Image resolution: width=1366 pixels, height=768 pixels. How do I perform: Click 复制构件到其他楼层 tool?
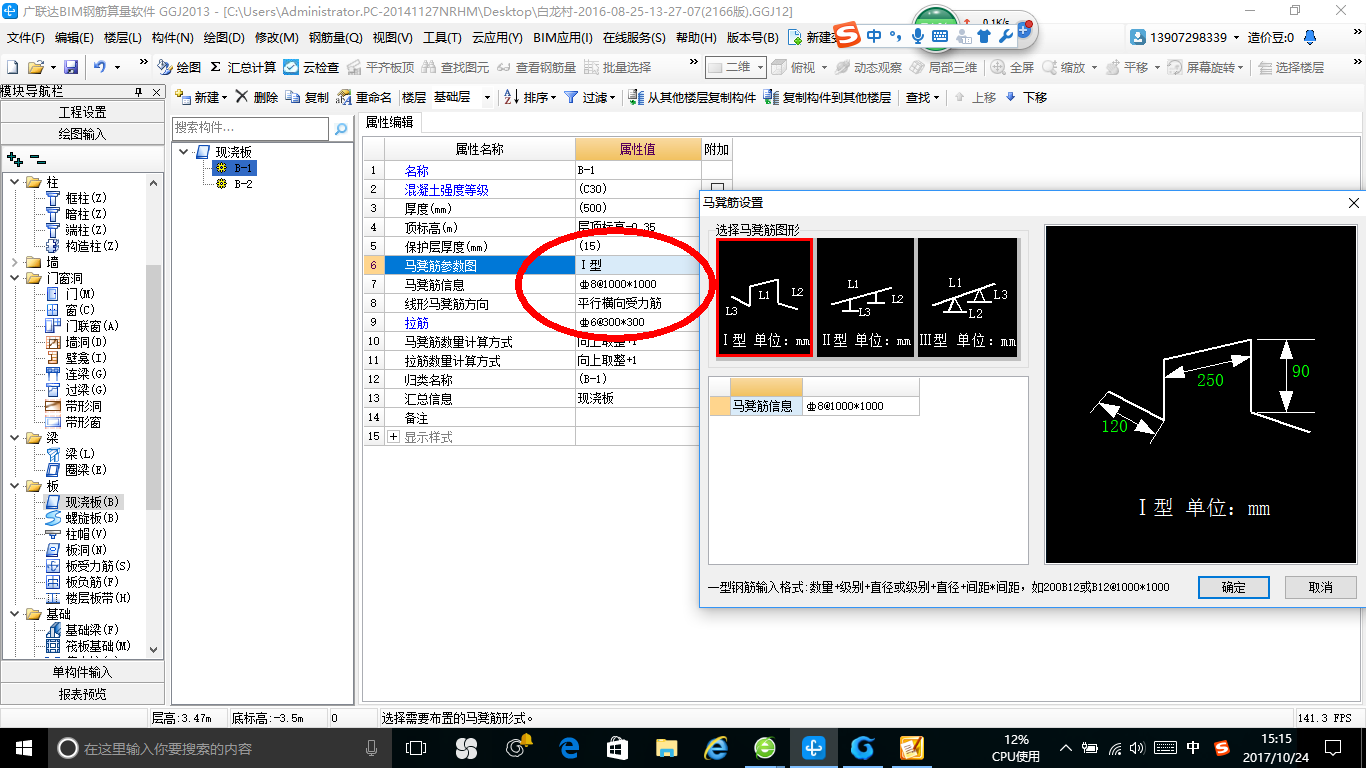(x=827, y=97)
